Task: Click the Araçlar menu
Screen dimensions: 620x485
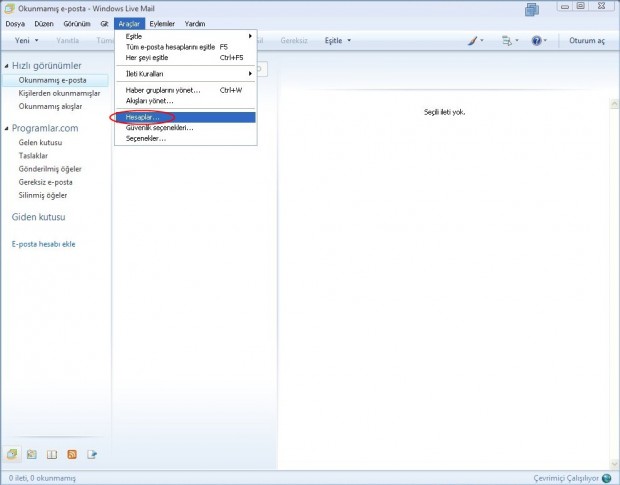Action: click(x=129, y=24)
